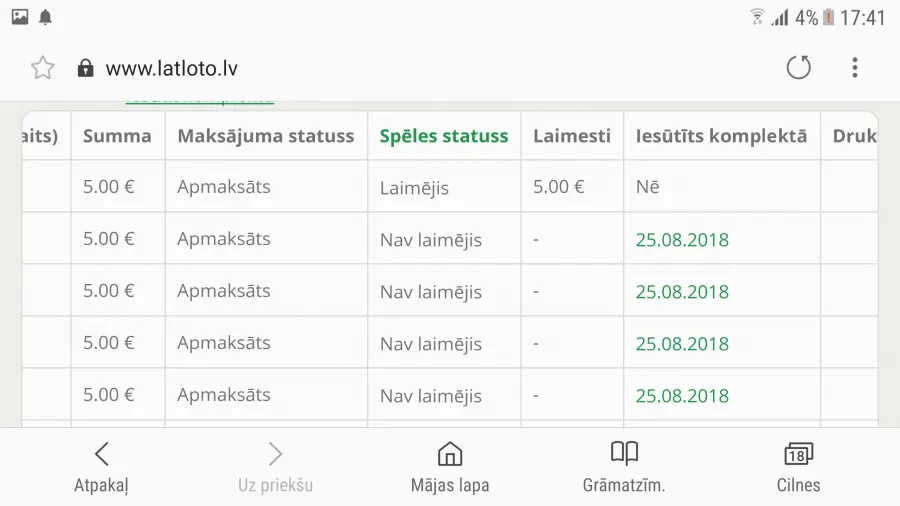Select the Maksājuma statuss column header
Viewport: 900px width, 506px height.
[x=266, y=136]
